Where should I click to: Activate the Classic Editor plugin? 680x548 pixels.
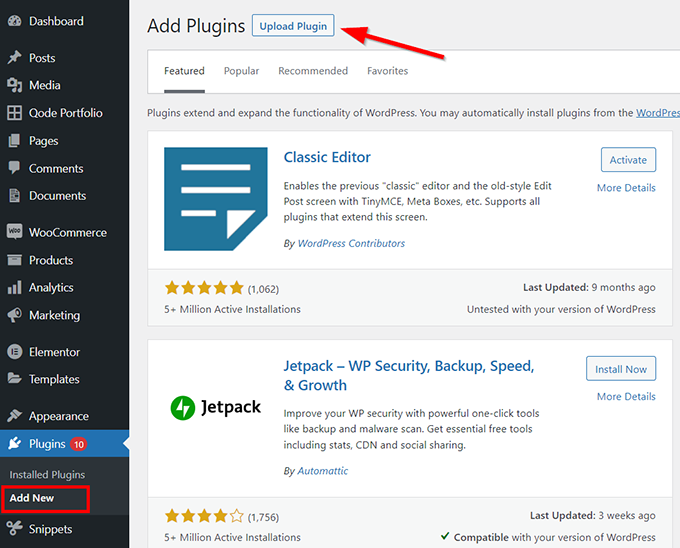click(x=628, y=160)
